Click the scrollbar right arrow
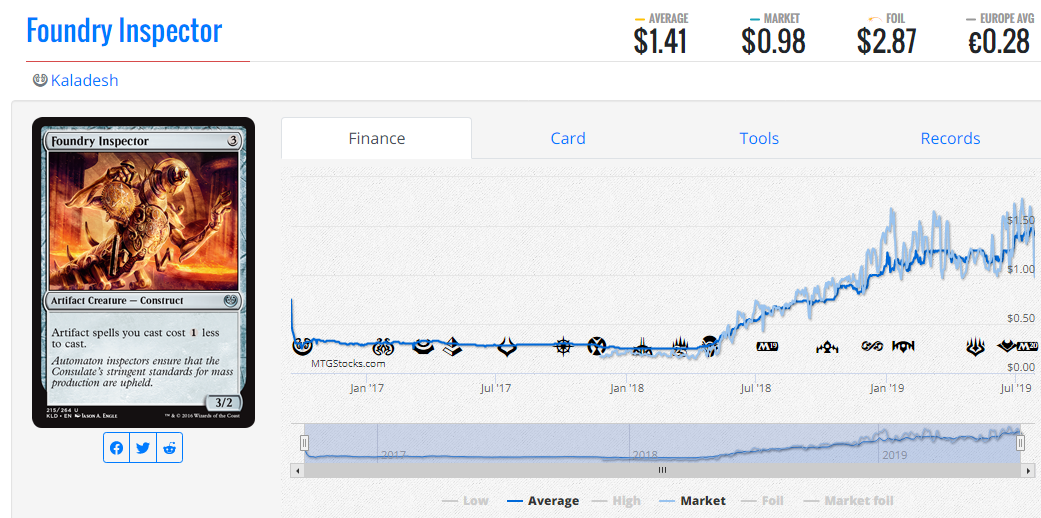This screenshot has height=518, width=1041. tap(1027, 470)
